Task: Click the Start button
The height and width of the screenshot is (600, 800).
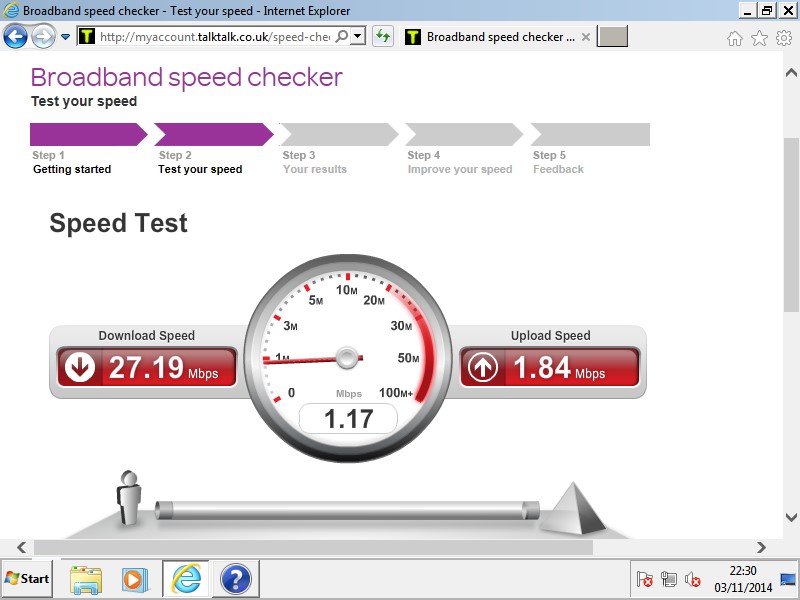Action: pyautogui.click(x=26, y=578)
